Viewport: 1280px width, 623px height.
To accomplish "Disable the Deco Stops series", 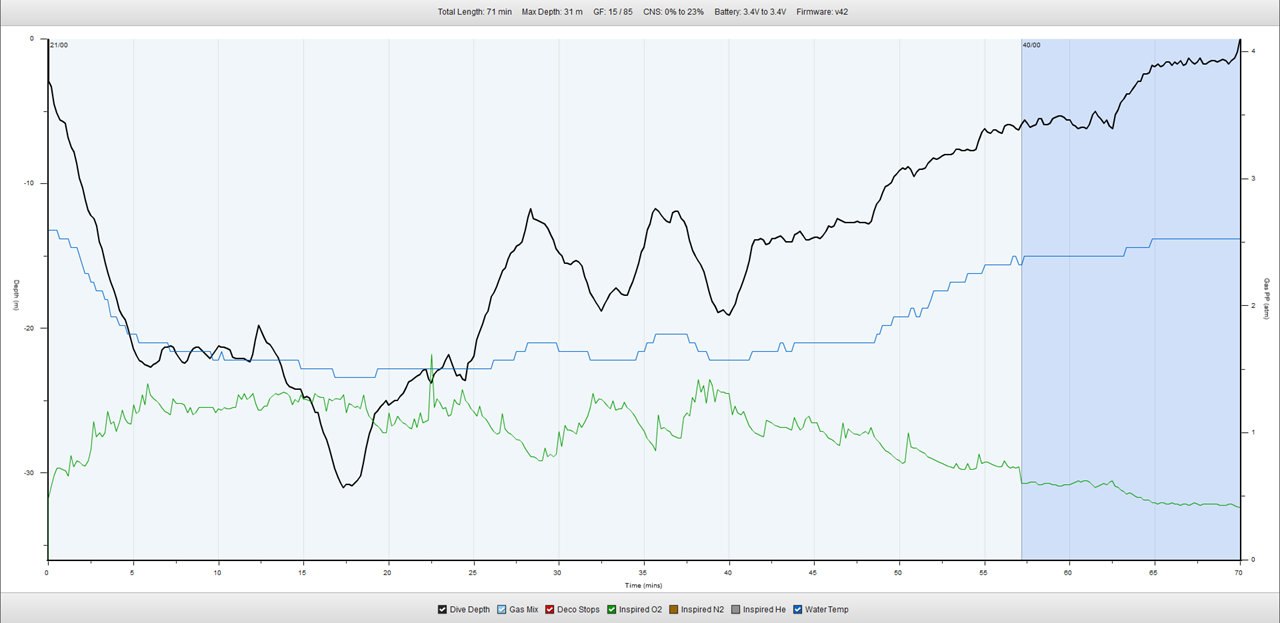I will point(550,609).
